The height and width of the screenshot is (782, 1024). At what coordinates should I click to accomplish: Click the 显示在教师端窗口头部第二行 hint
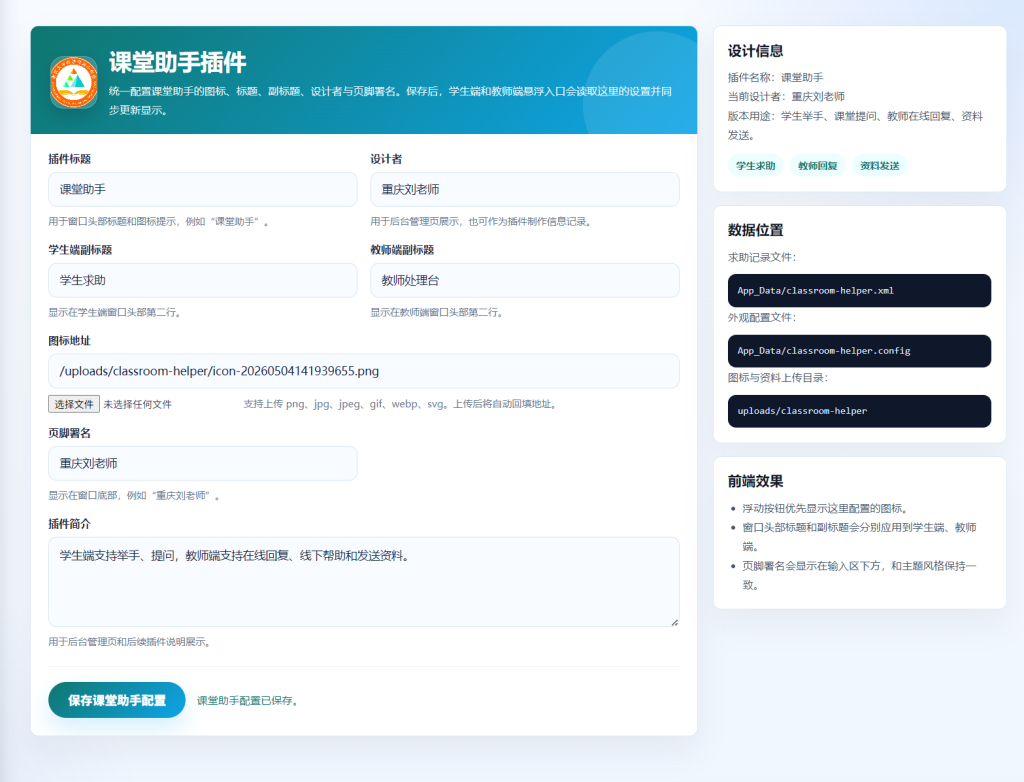436,313
